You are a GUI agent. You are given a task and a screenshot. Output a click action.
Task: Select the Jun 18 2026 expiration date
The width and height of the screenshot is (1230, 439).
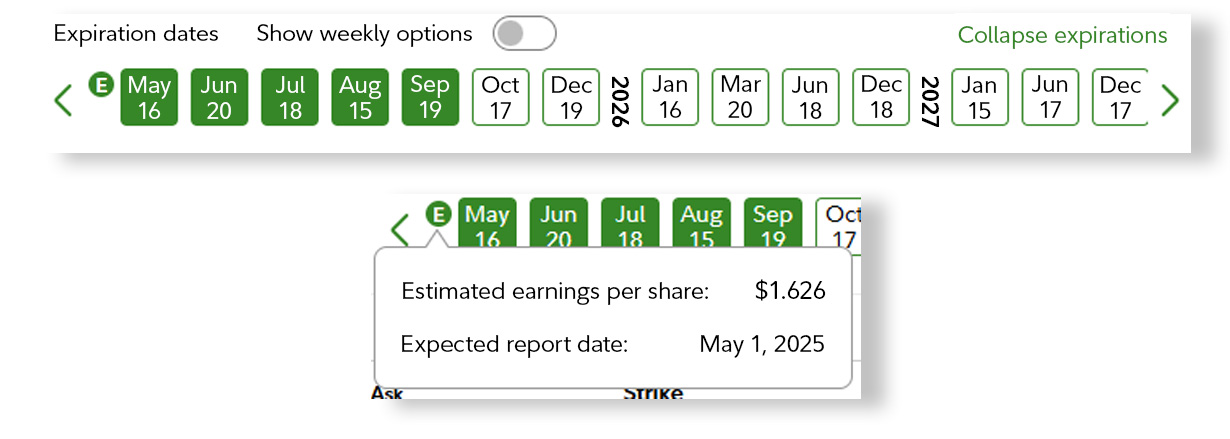point(810,97)
